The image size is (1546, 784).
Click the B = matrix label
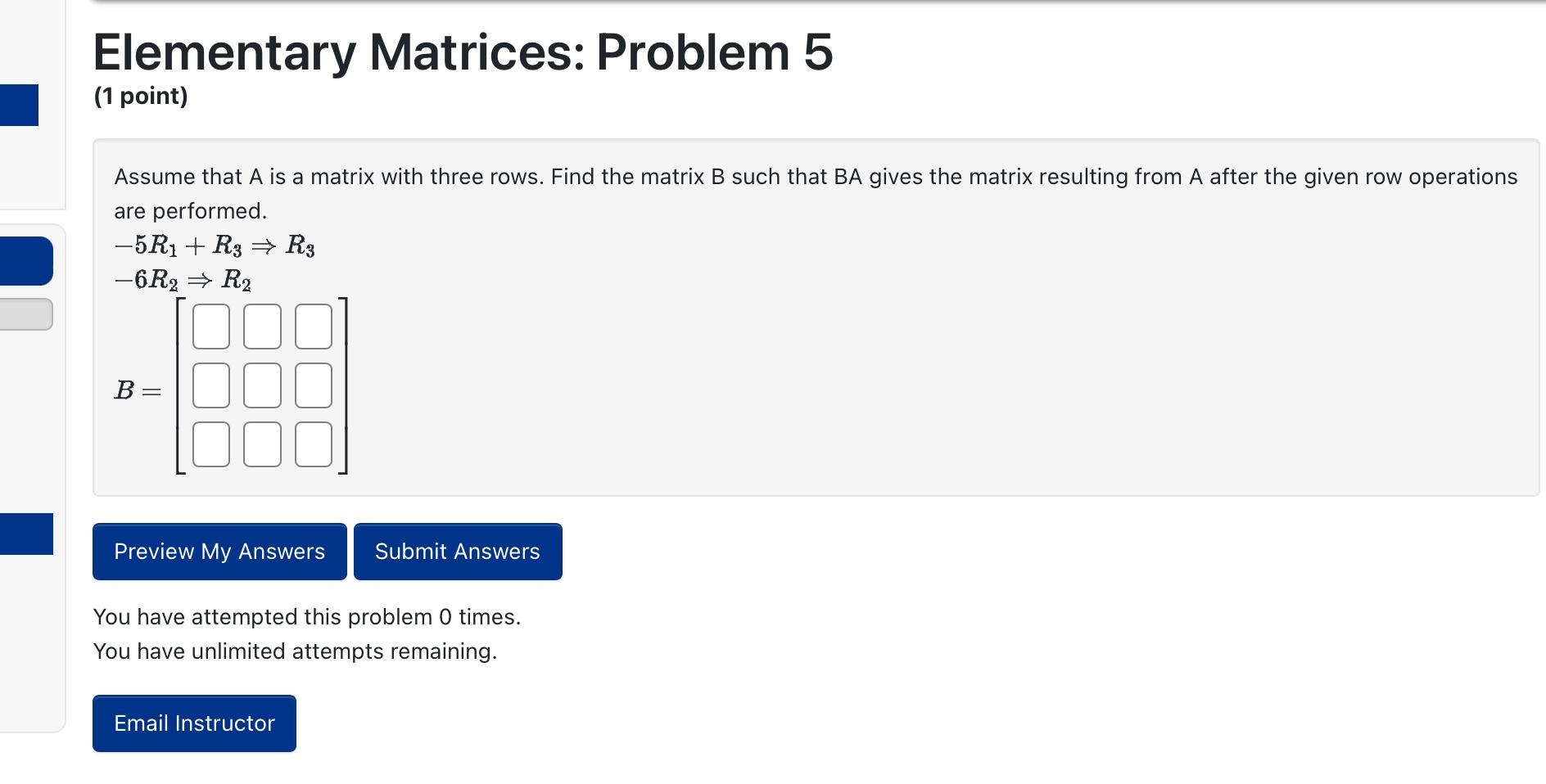pyautogui.click(x=137, y=390)
